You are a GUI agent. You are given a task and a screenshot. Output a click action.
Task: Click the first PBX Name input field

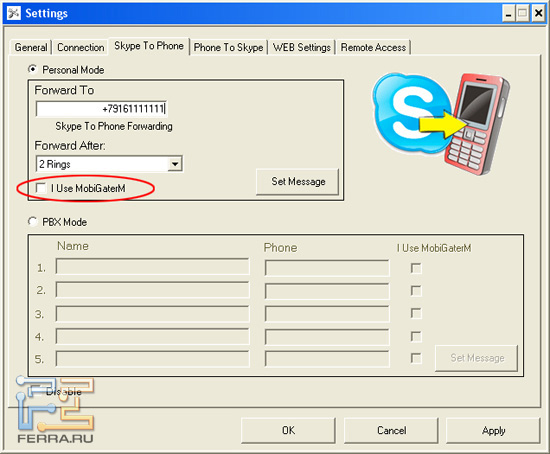(x=153, y=267)
